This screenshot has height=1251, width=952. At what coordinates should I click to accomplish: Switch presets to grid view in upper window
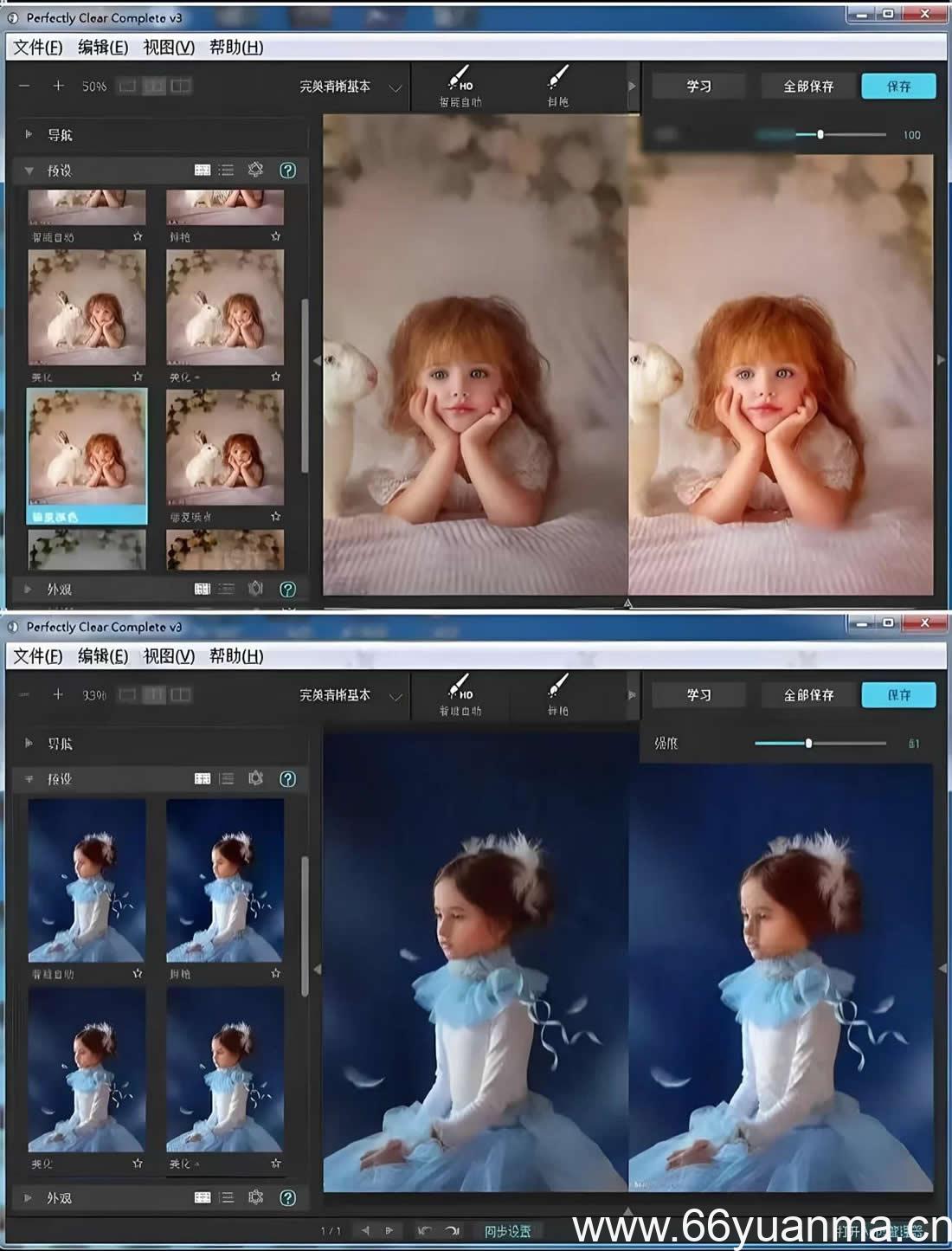coord(202,171)
